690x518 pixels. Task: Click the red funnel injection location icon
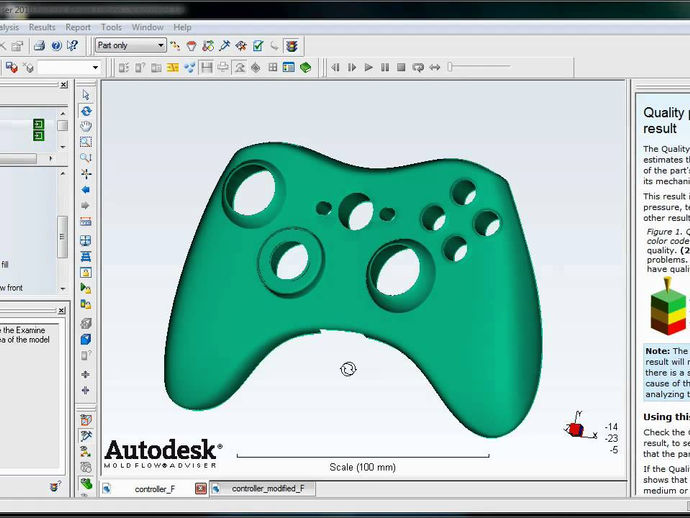(191, 46)
